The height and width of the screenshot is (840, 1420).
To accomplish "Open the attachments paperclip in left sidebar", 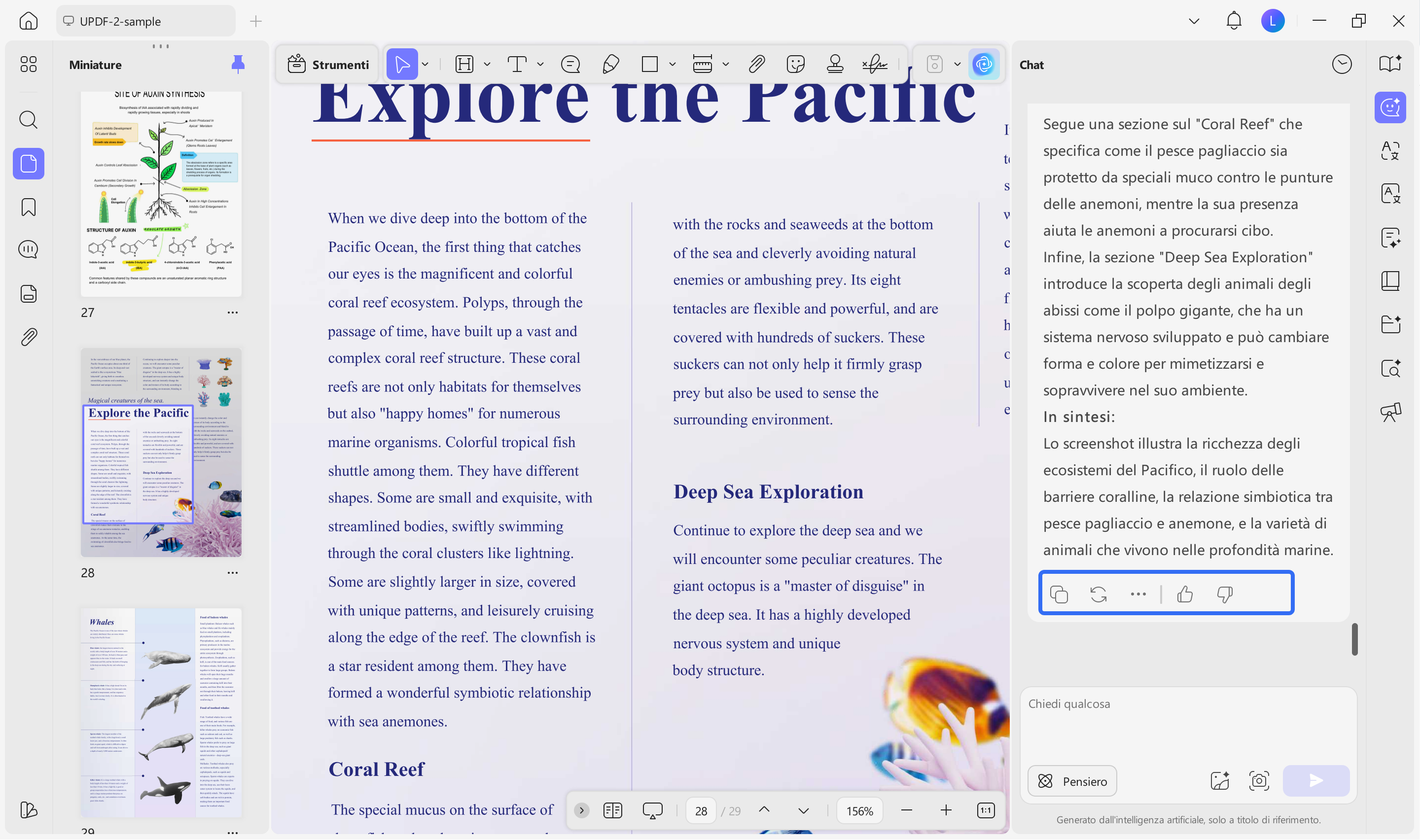I will pos(28,337).
